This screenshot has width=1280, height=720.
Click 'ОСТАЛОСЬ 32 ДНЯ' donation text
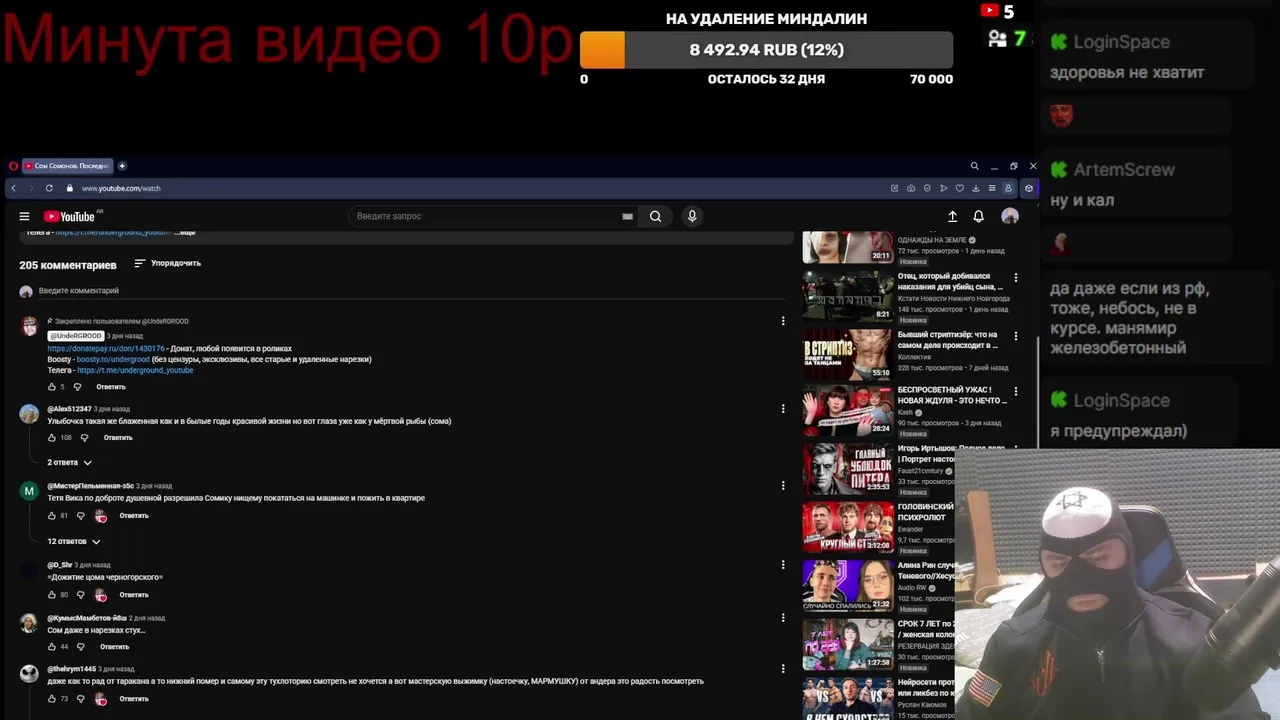[x=766, y=79]
